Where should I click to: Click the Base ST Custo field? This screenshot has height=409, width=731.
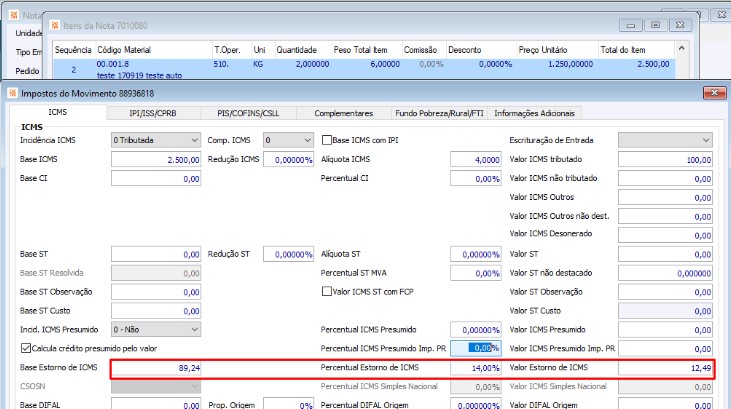click(156, 311)
